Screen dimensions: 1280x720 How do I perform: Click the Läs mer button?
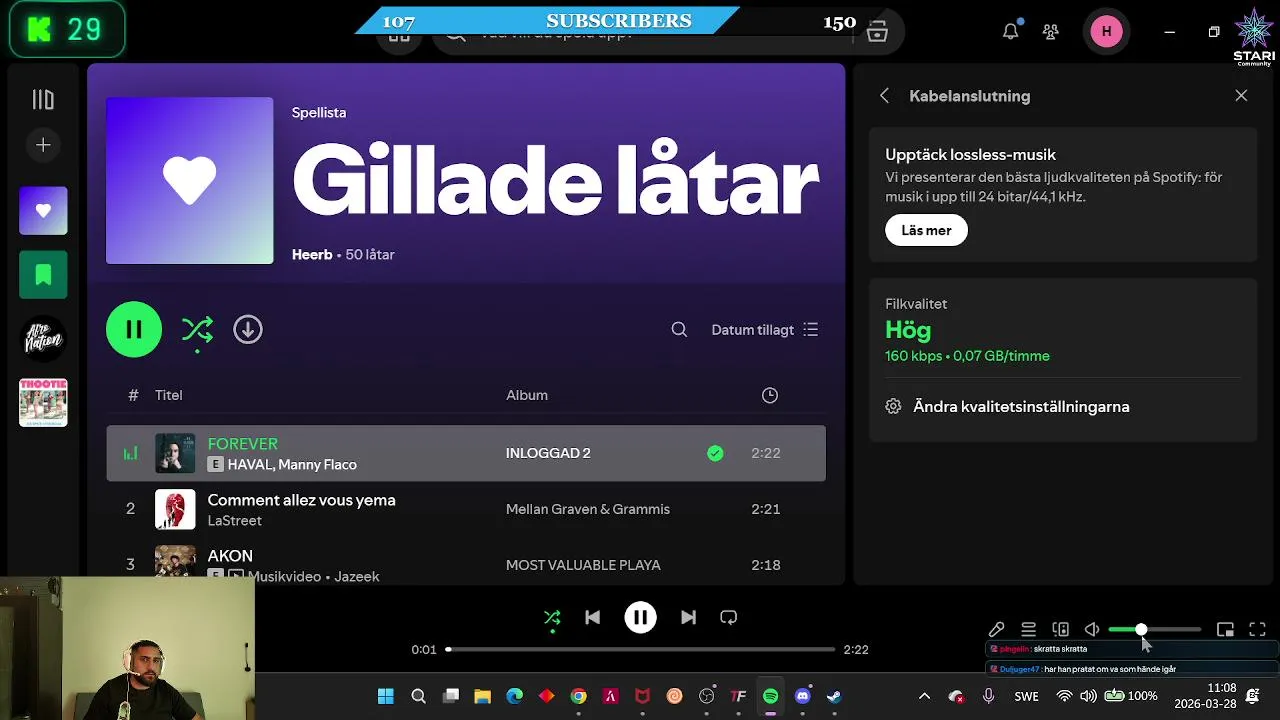coord(926,230)
